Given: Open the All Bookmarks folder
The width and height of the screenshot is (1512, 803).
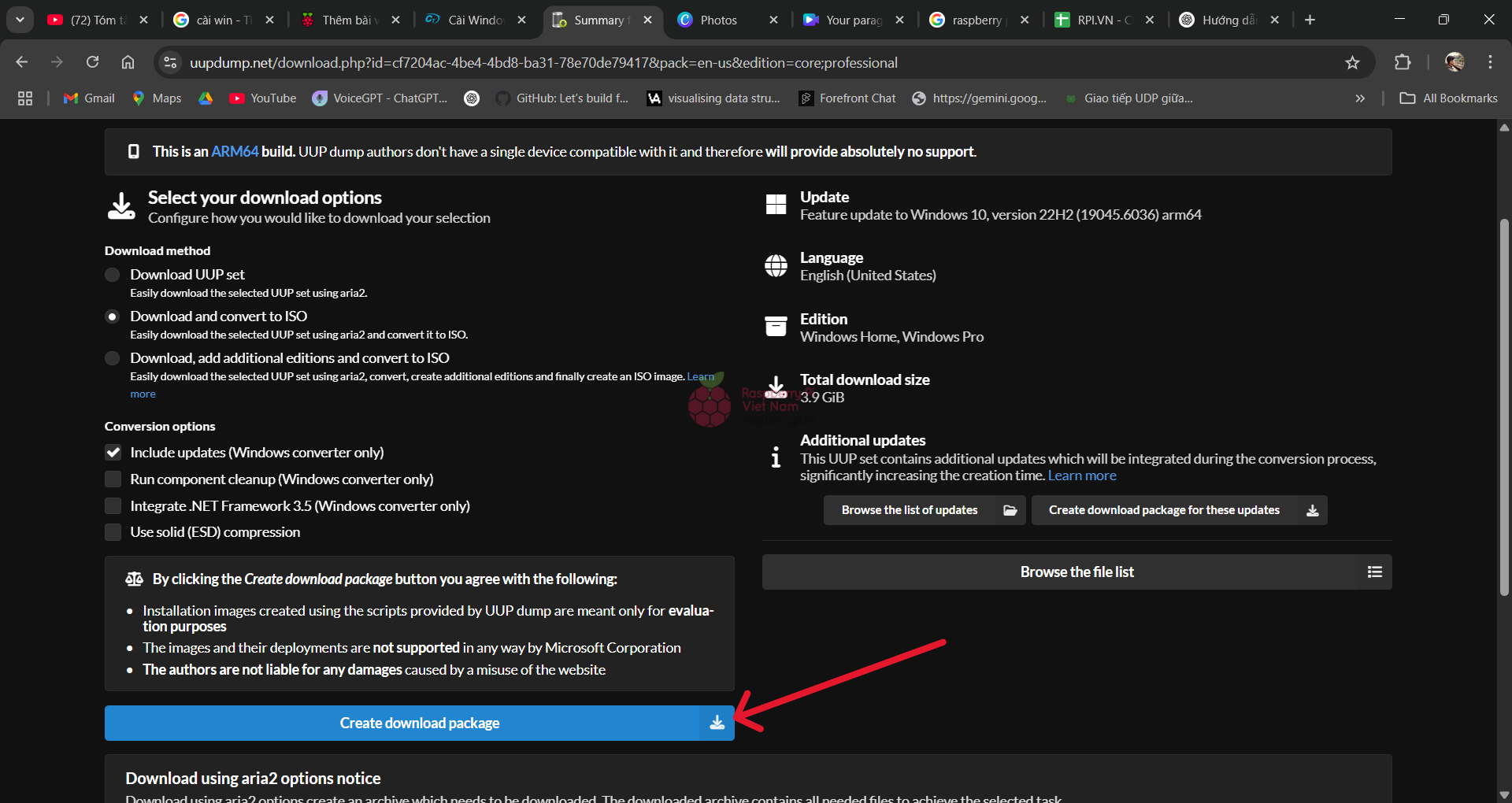Looking at the screenshot, I should coord(1449,98).
